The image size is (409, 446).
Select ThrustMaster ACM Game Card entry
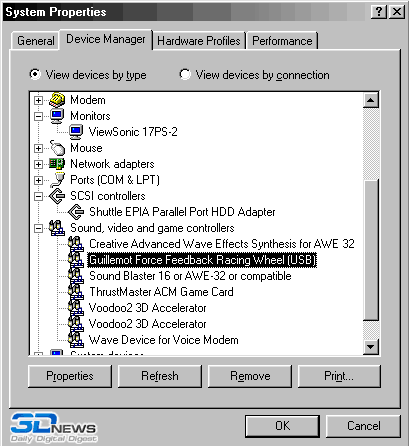(x=161, y=292)
